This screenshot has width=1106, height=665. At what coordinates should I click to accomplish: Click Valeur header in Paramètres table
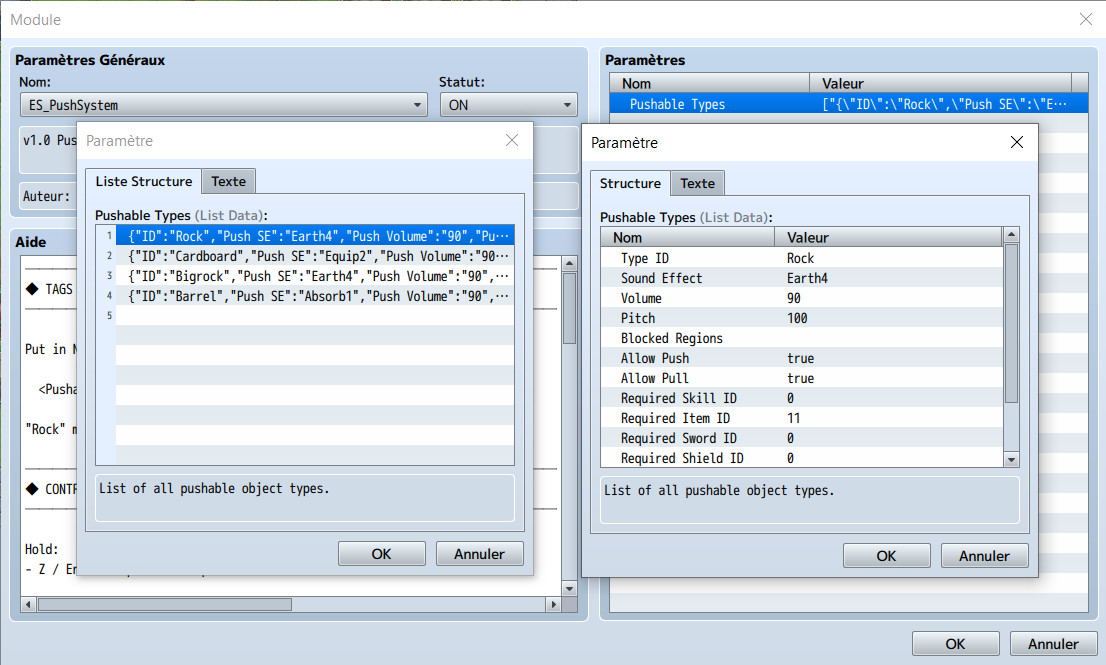(940, 83)
